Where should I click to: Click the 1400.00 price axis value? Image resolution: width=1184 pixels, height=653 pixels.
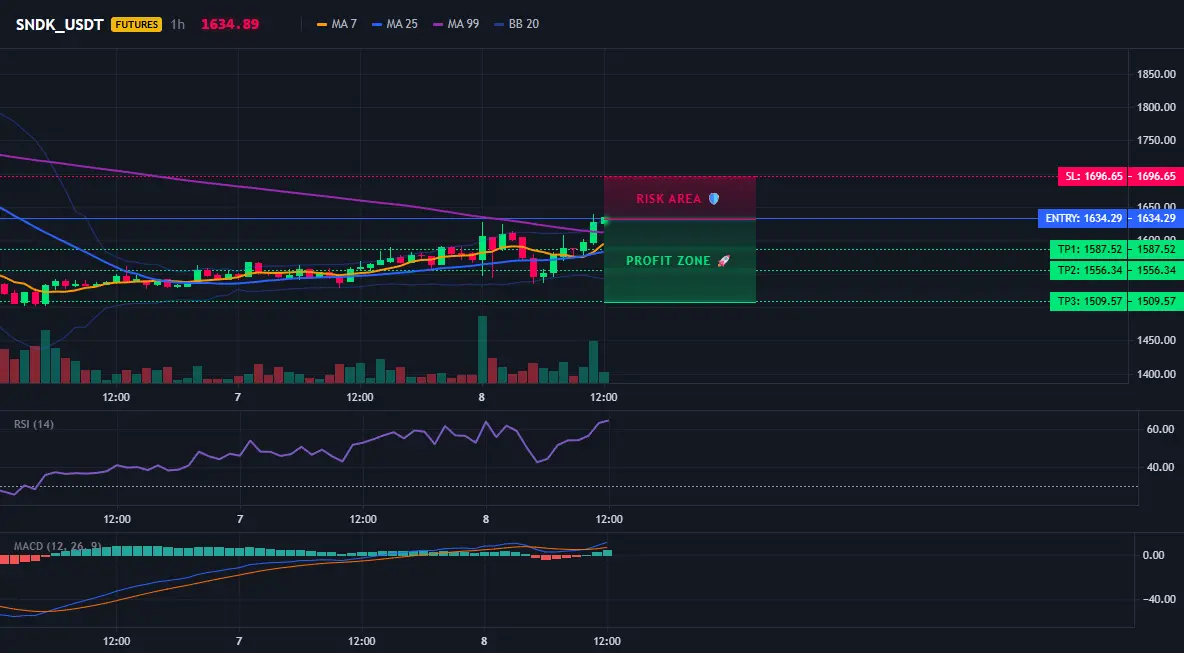[1156, 374]
